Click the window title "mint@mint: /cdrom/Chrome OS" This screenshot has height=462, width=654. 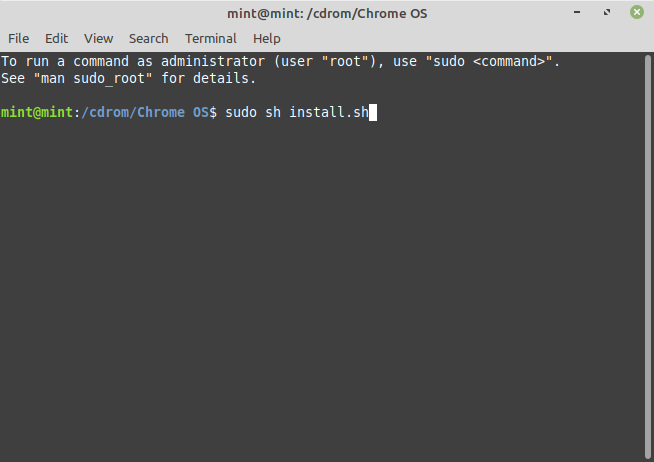pyautogui.click(x=326, y=14)
